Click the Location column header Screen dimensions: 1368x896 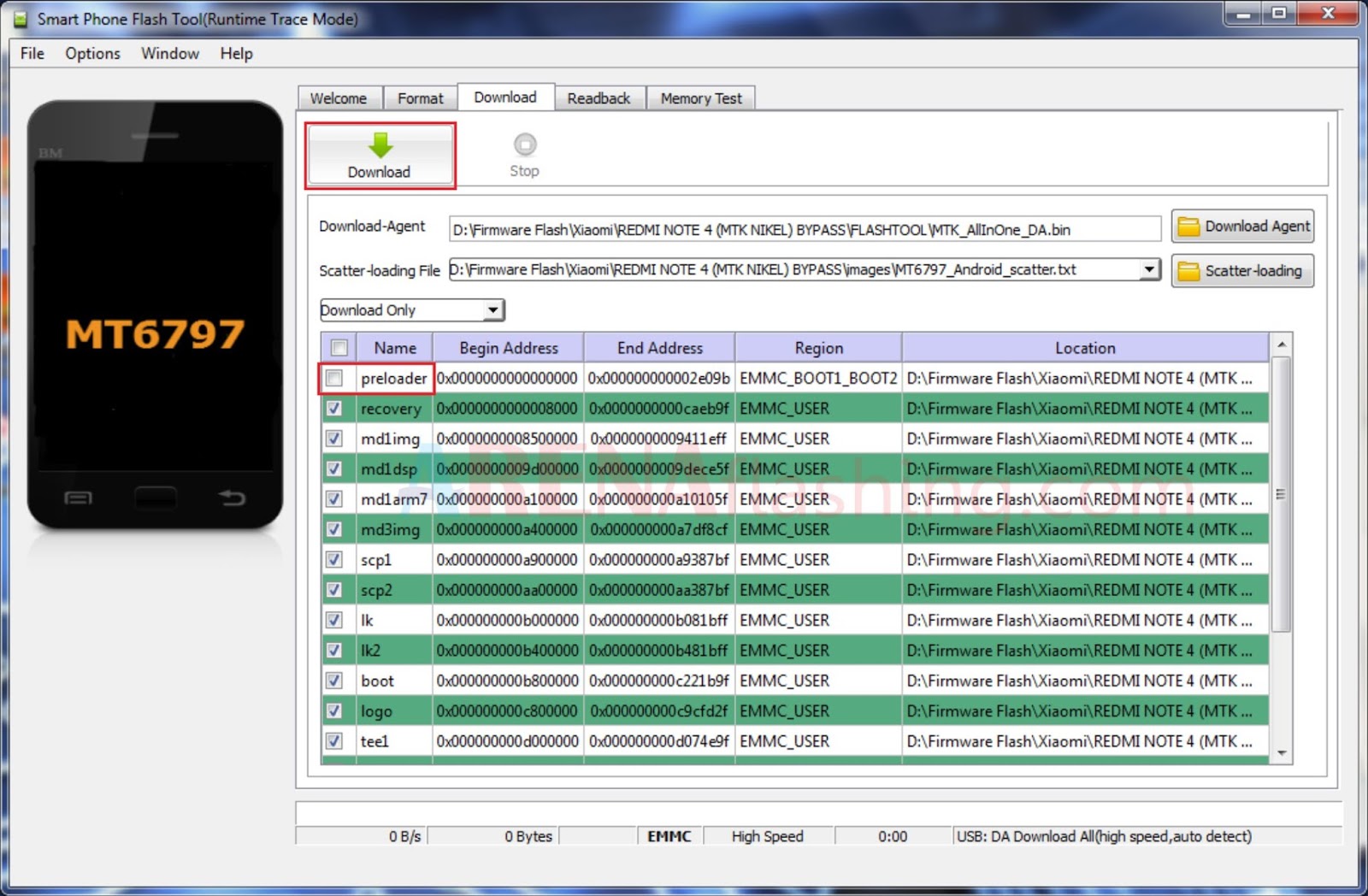1085,348
